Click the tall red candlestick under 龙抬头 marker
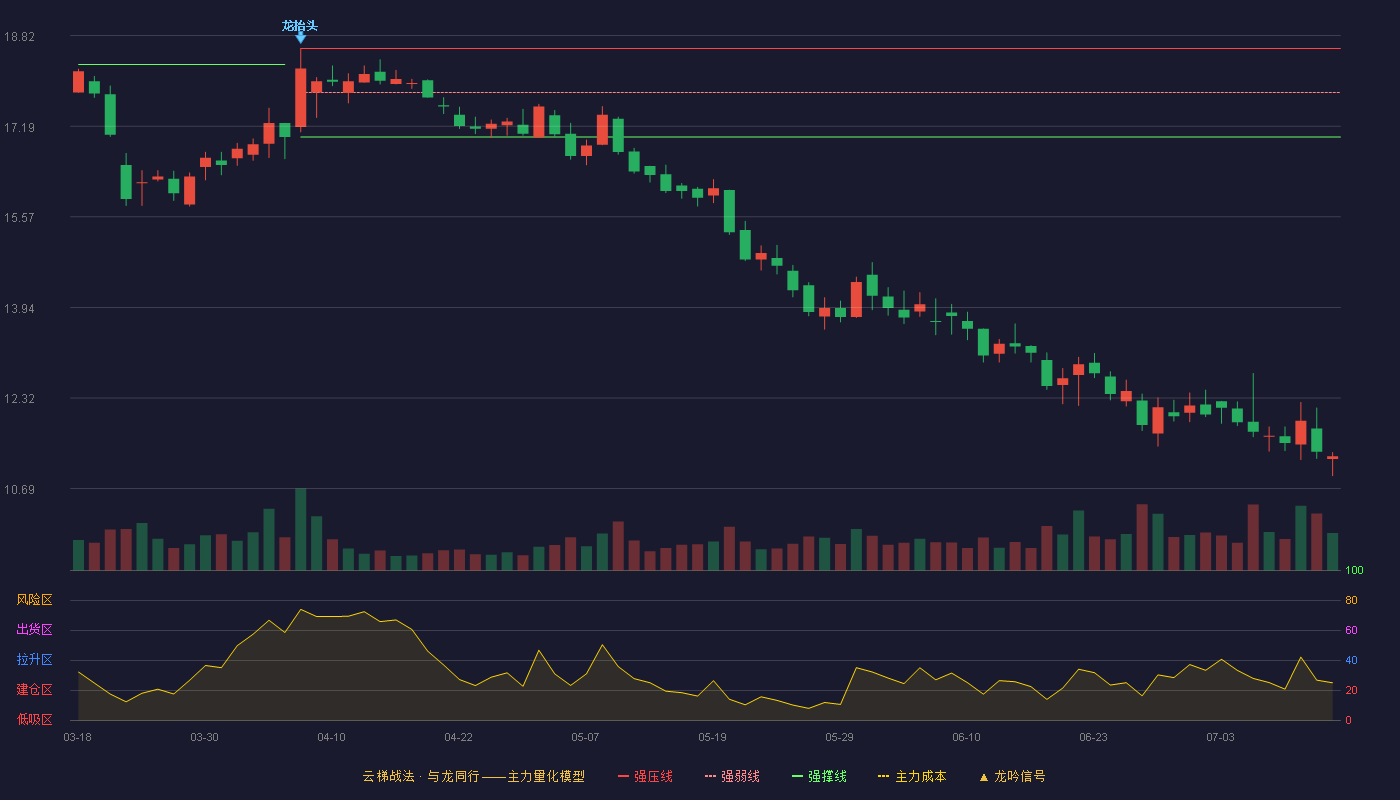 [x=300, y=97]
